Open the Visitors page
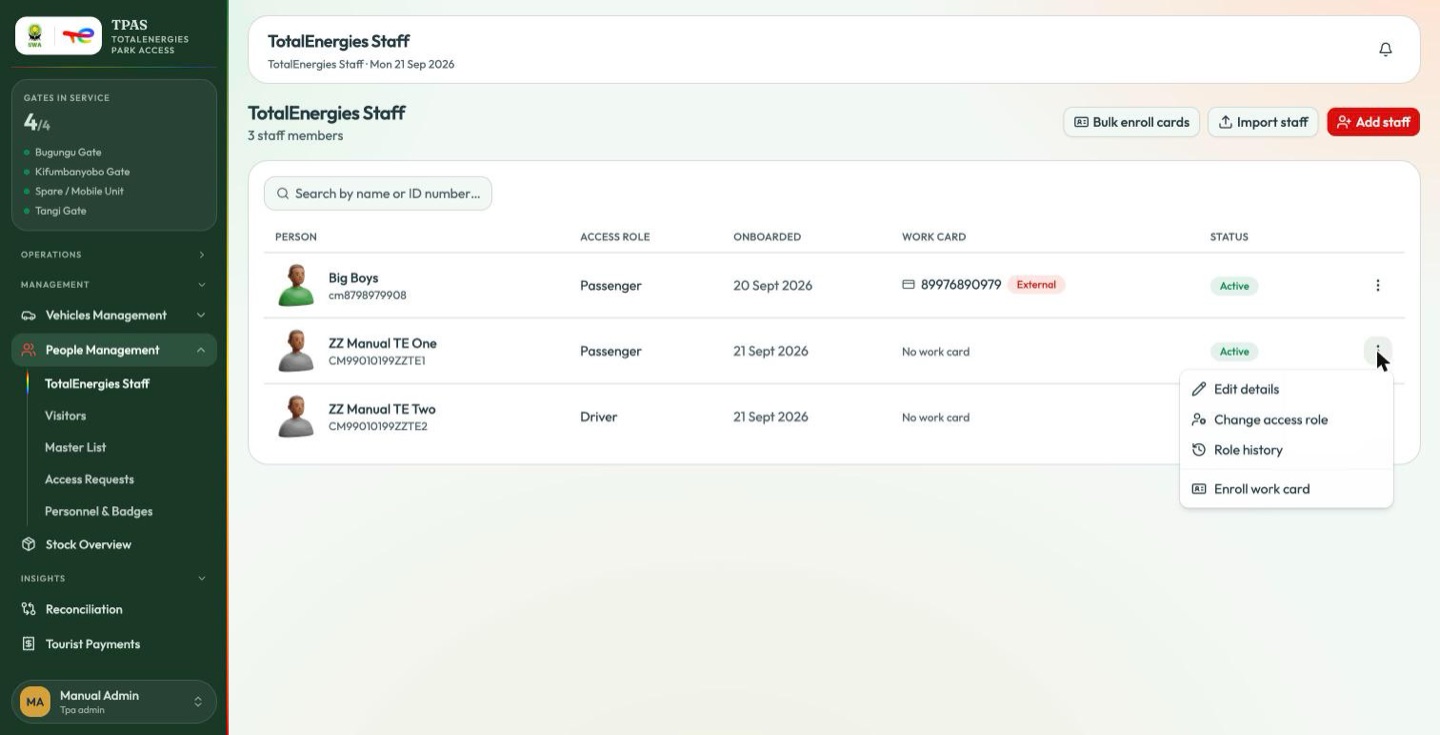Image resolution: width=1440 pixels, height=735 pixels. pyautogui.click(x=65, y=416)
